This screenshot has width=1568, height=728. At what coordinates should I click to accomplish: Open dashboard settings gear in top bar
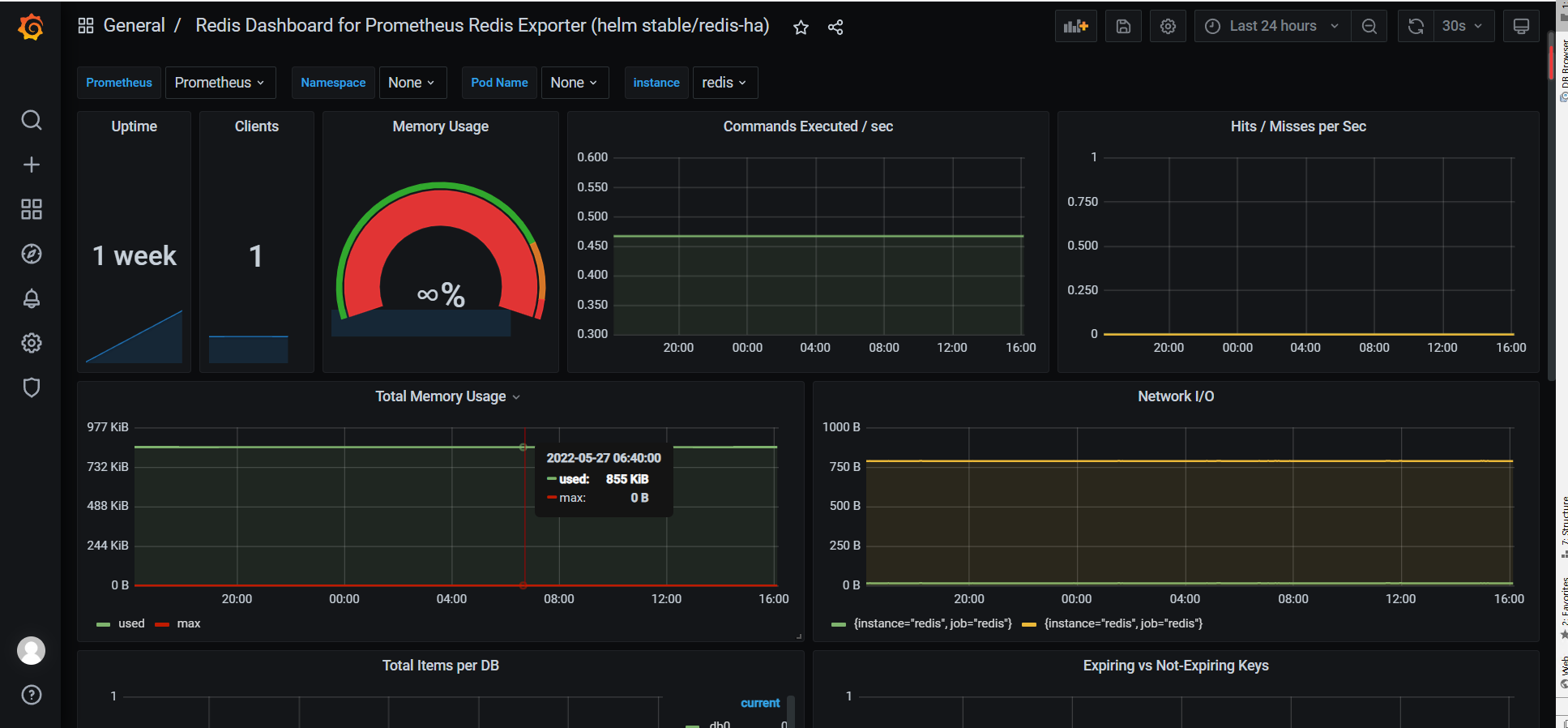tap(1168, 26)
